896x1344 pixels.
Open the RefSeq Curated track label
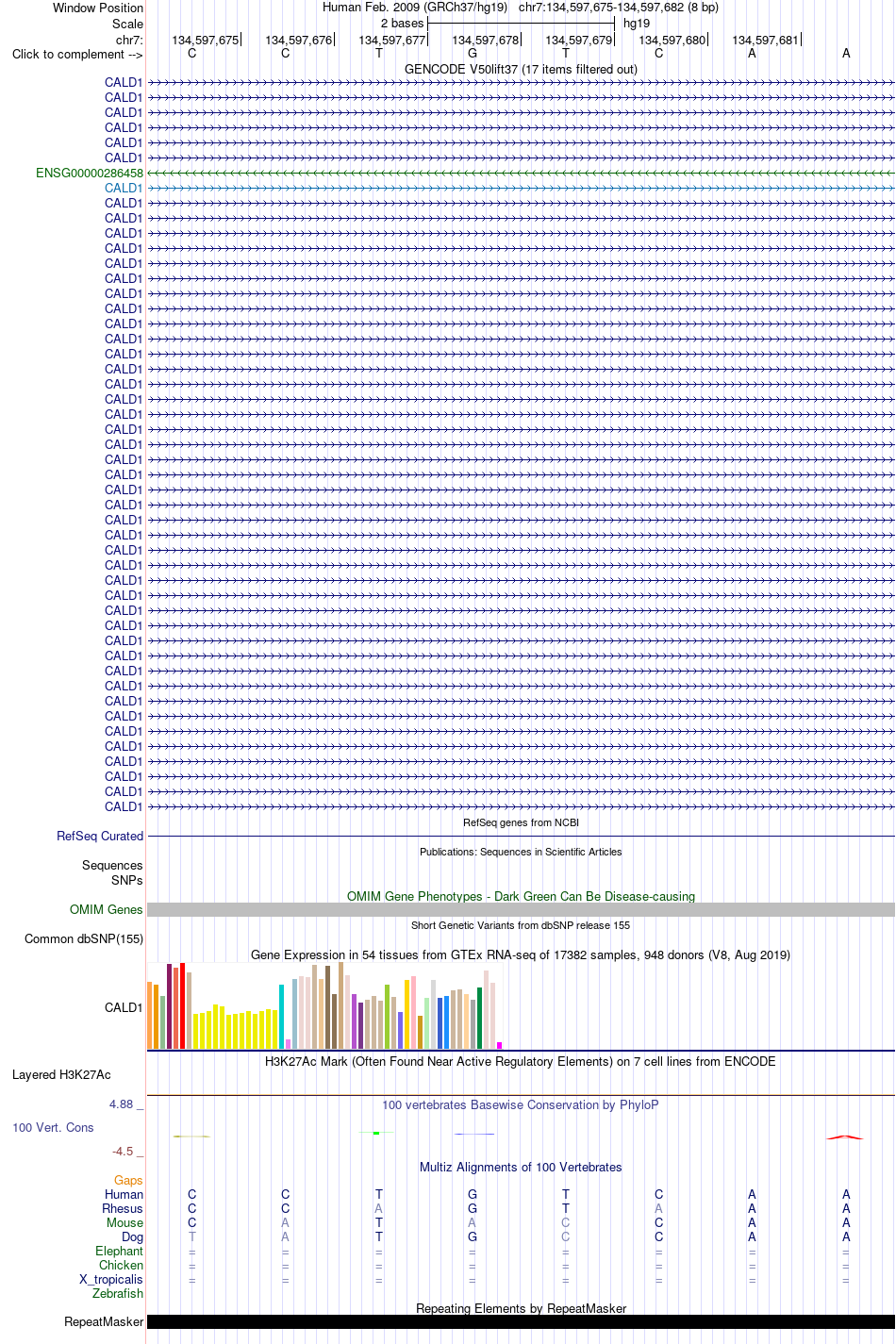point(100,836)
